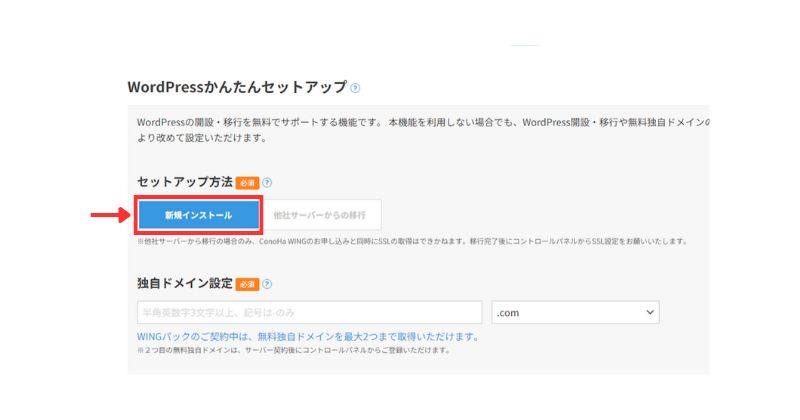Focus the 独自ドメイン name input field
800x420 pixels.
tap(310, 313)
